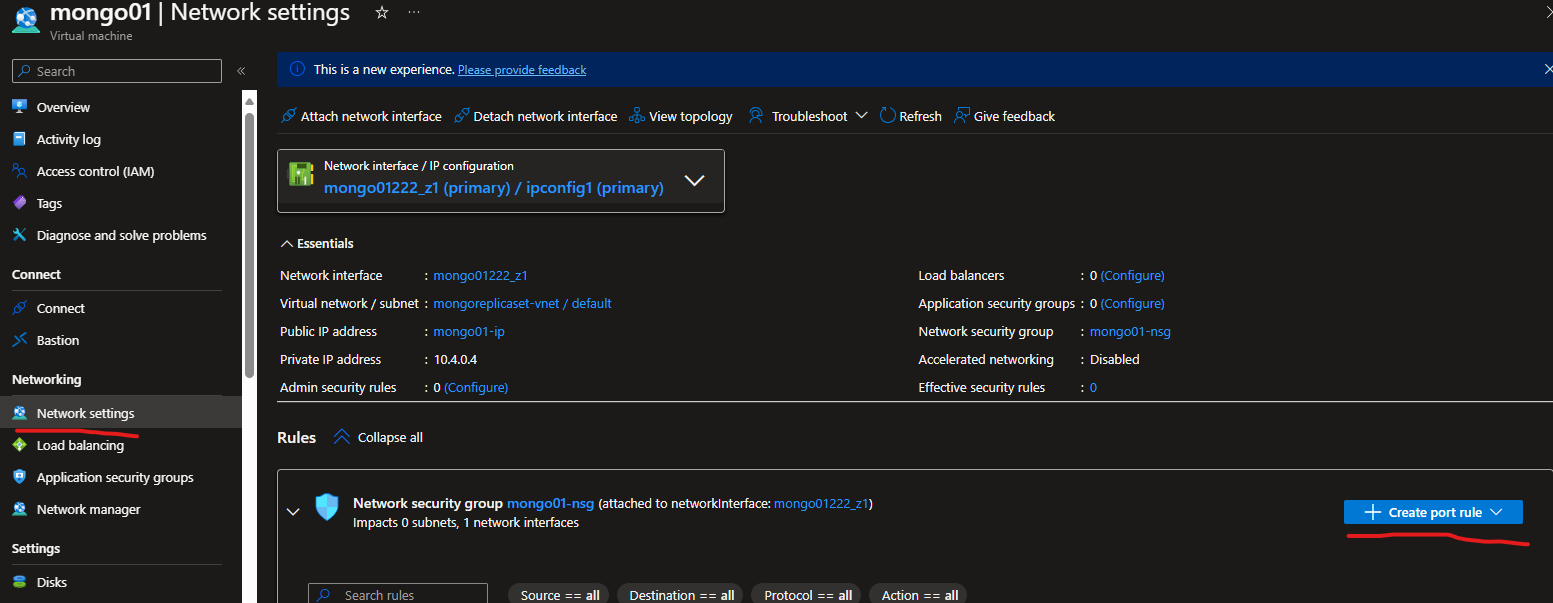1553x603 pixels.
Task: Open the Network interface / IP configuration dropdown
Action: [x=501, y=181]
